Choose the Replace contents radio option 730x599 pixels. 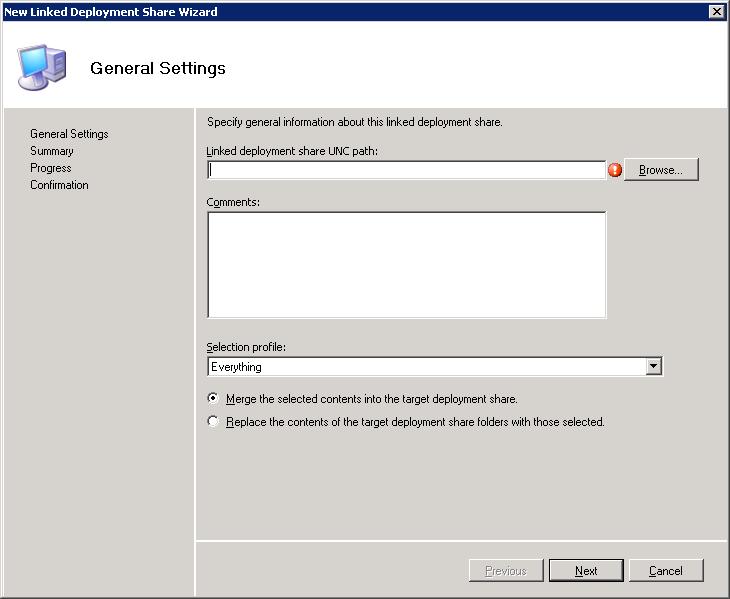[213, 421]
